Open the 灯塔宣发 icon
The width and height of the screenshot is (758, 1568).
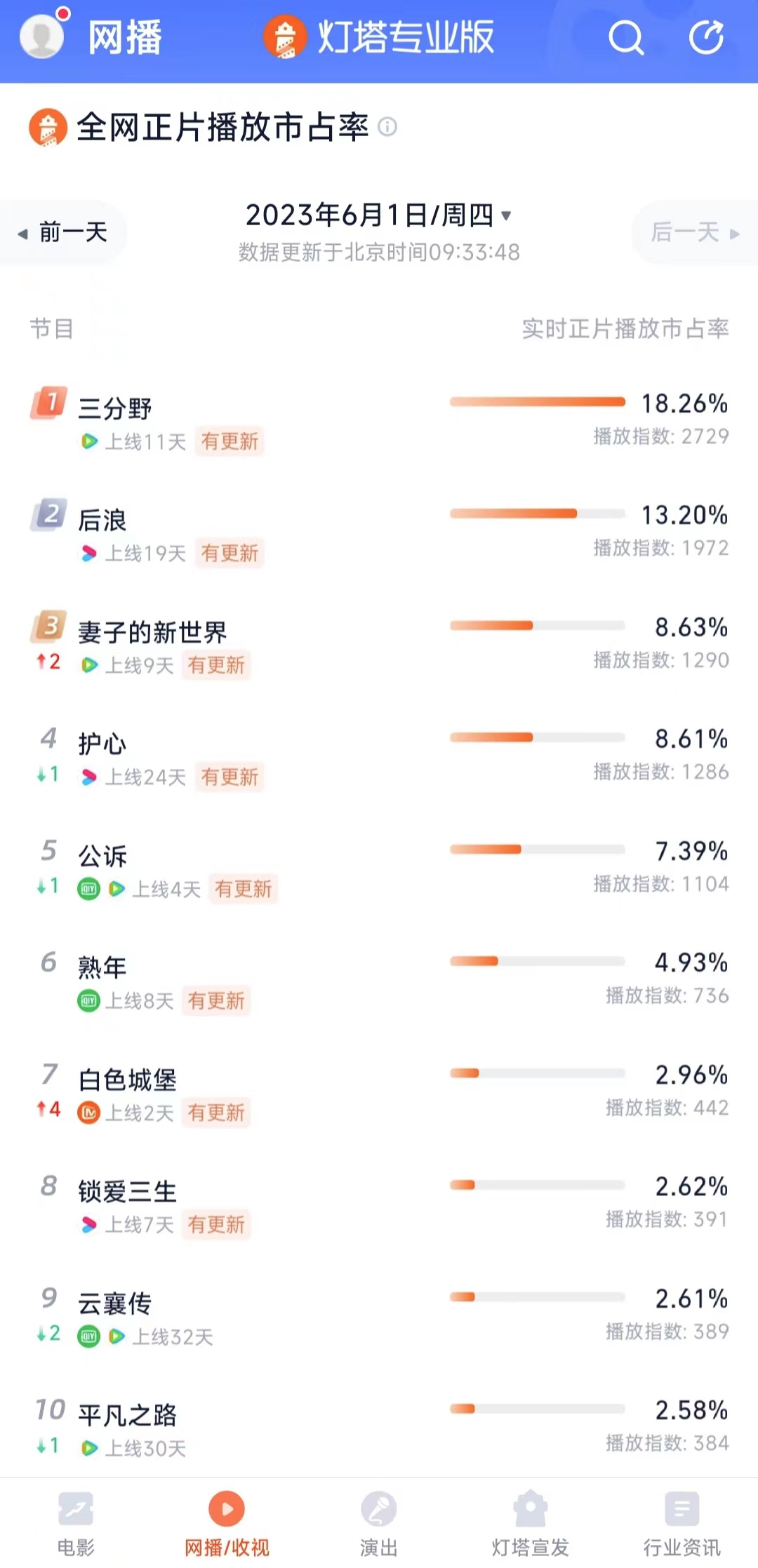point(530,1509)
